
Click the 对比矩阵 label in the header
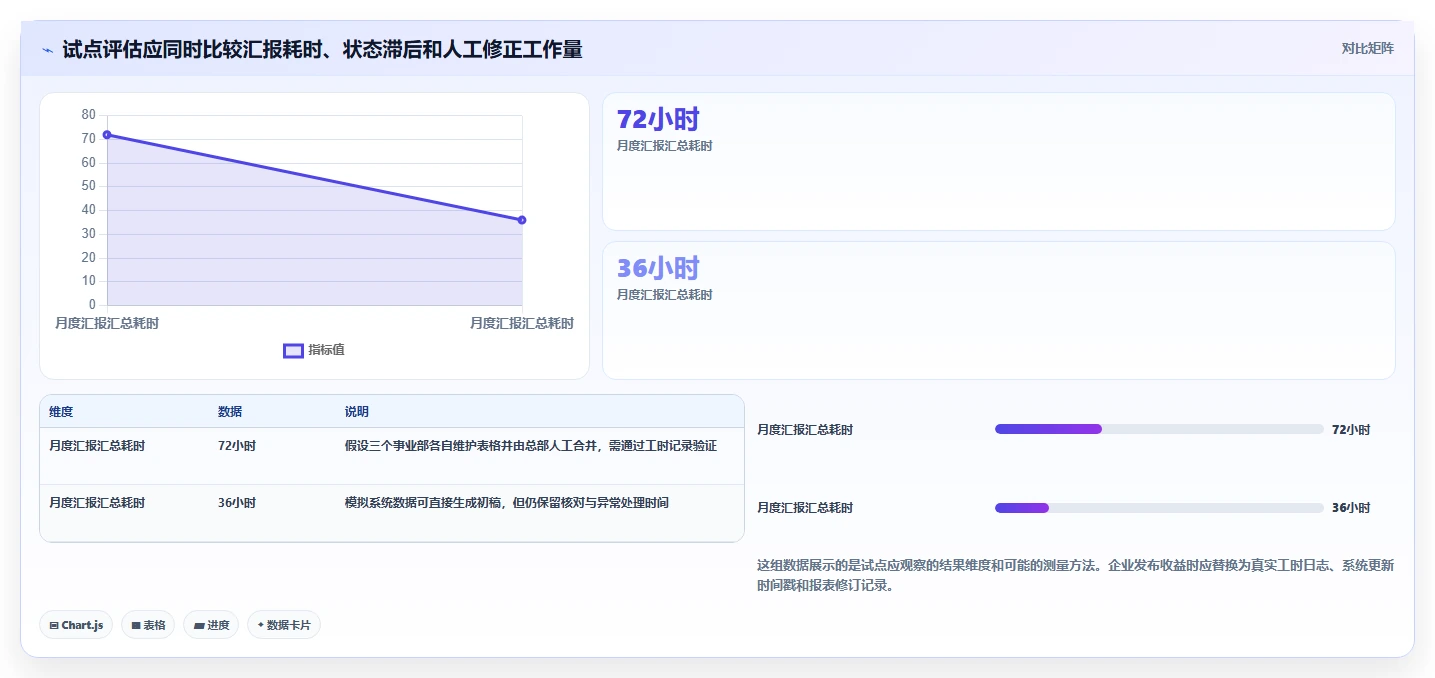pos(1367,48)
